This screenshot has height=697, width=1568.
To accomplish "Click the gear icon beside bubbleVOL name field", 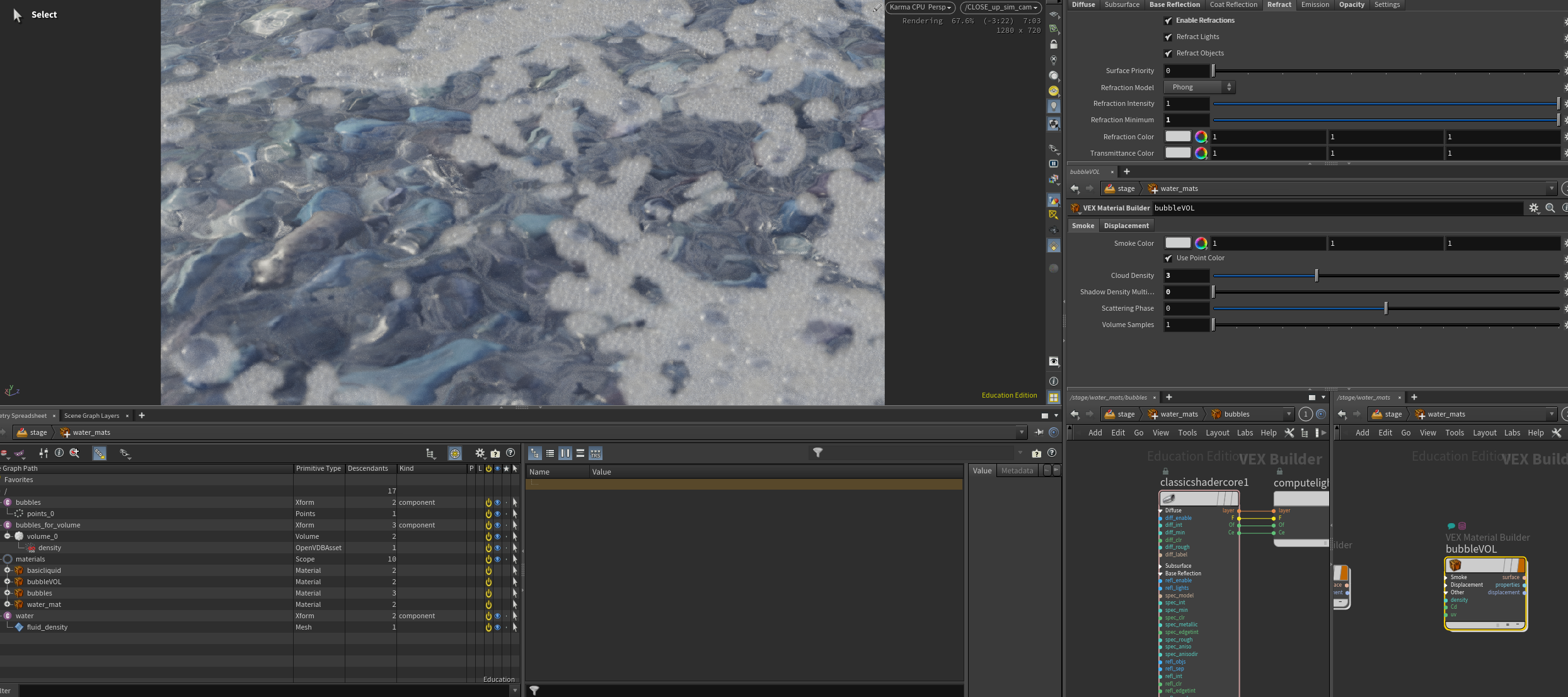I will pos(1534,208).
